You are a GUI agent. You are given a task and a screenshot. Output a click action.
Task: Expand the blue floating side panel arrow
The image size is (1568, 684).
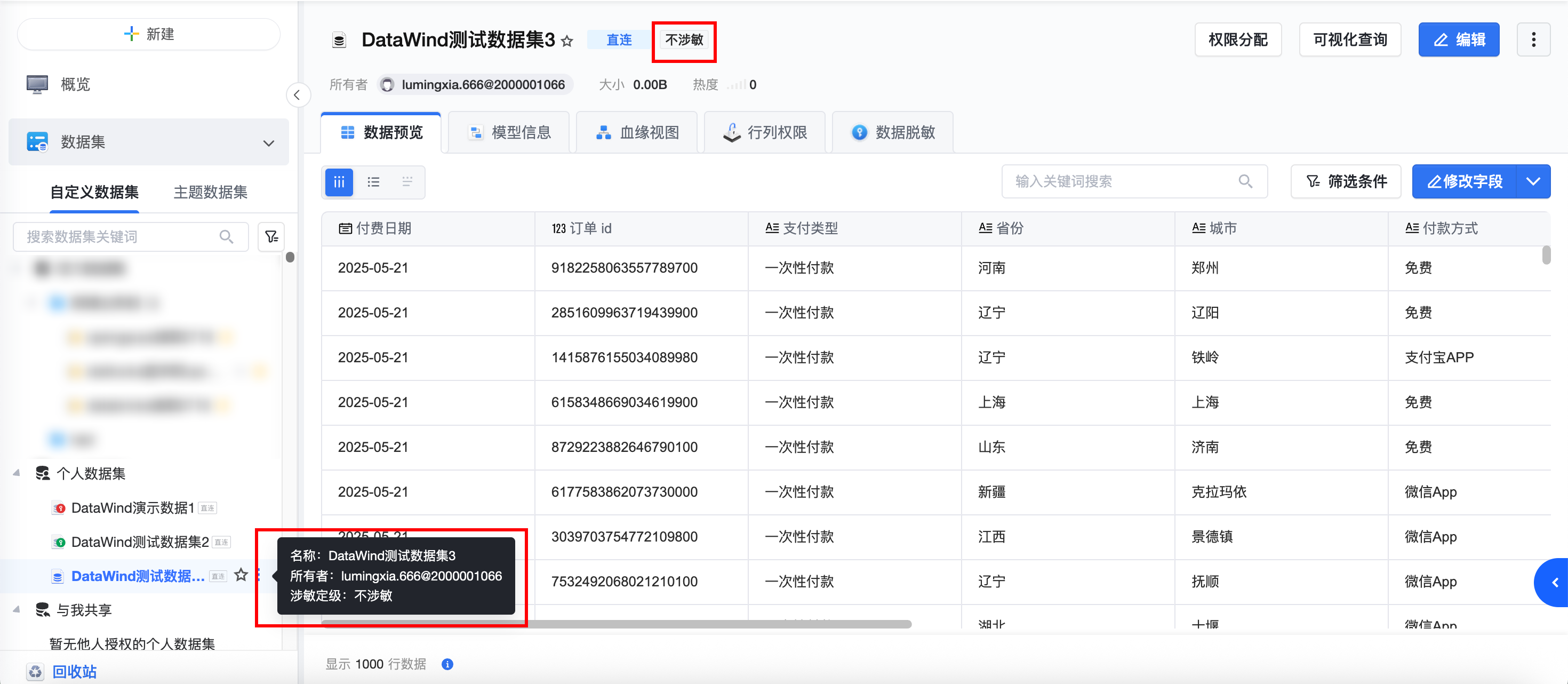tap(1554, 582)
